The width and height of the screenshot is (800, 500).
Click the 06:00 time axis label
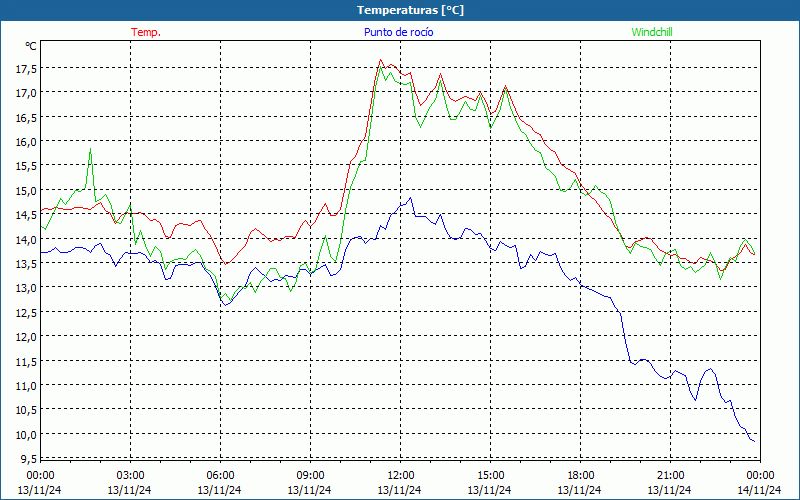pos(221,475)
